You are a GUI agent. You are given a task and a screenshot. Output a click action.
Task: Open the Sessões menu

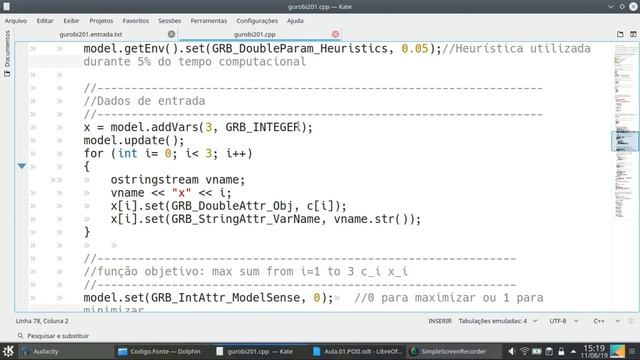tap(169, 20)
